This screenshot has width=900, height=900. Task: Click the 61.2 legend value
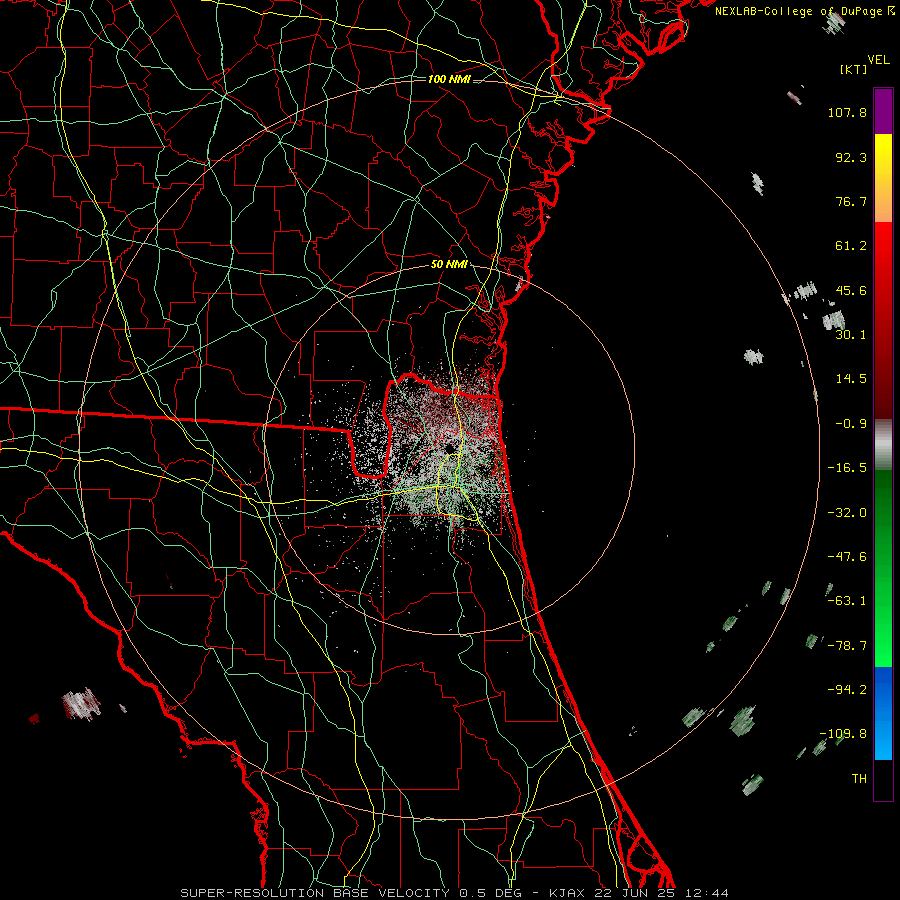point(851,246)
